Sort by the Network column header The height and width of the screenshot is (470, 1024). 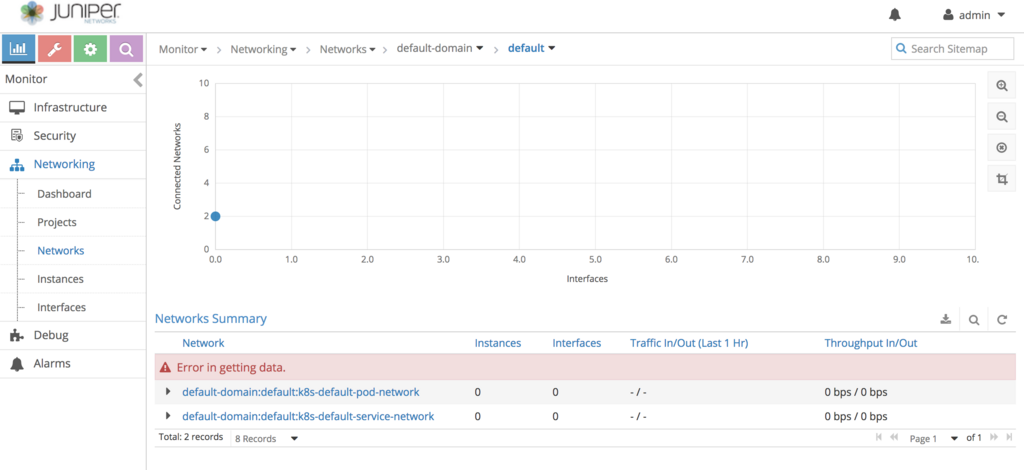[203, 343]
